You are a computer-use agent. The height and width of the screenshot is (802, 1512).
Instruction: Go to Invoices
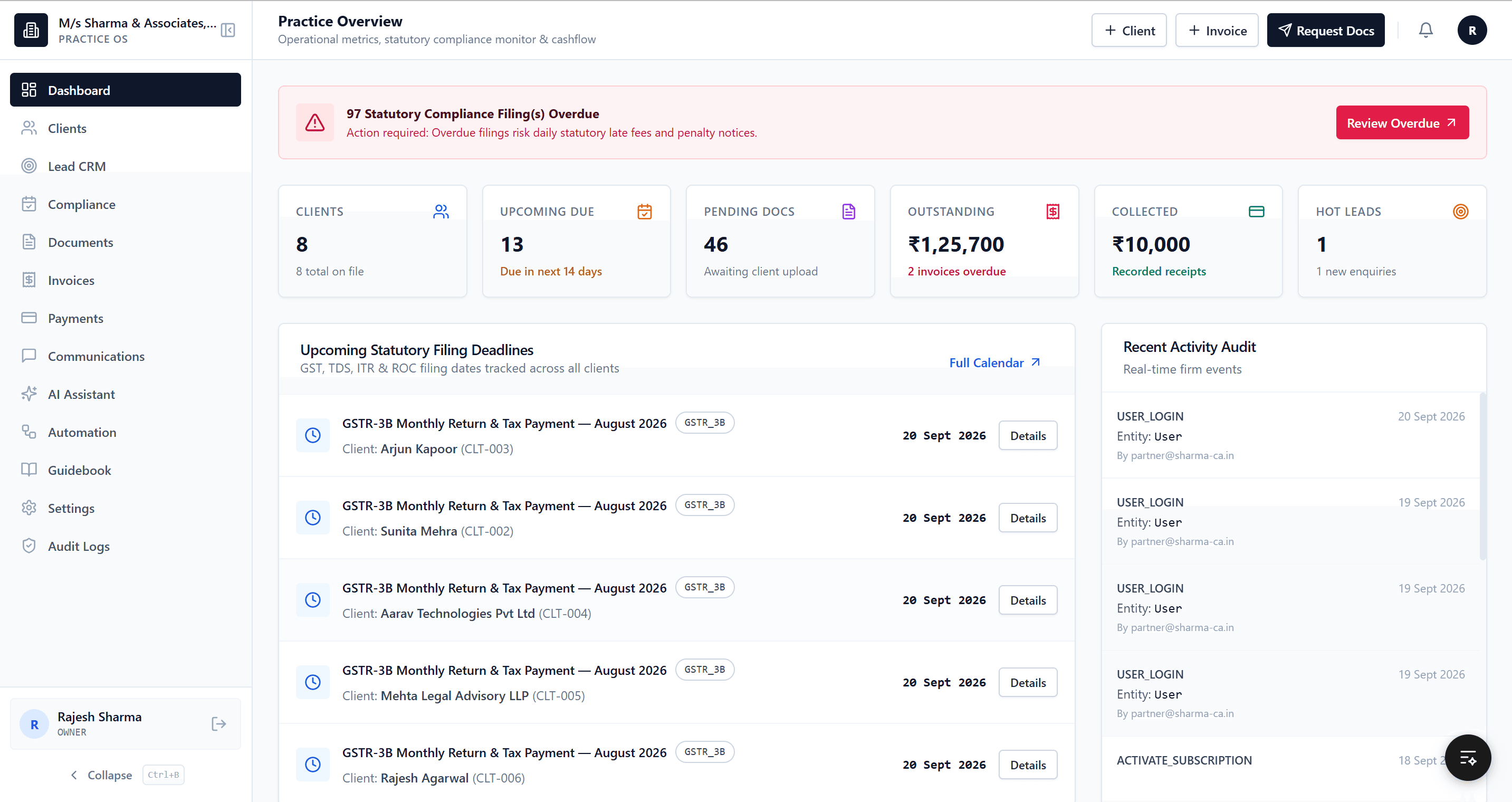pyautogui.click(x=125, y=280)
